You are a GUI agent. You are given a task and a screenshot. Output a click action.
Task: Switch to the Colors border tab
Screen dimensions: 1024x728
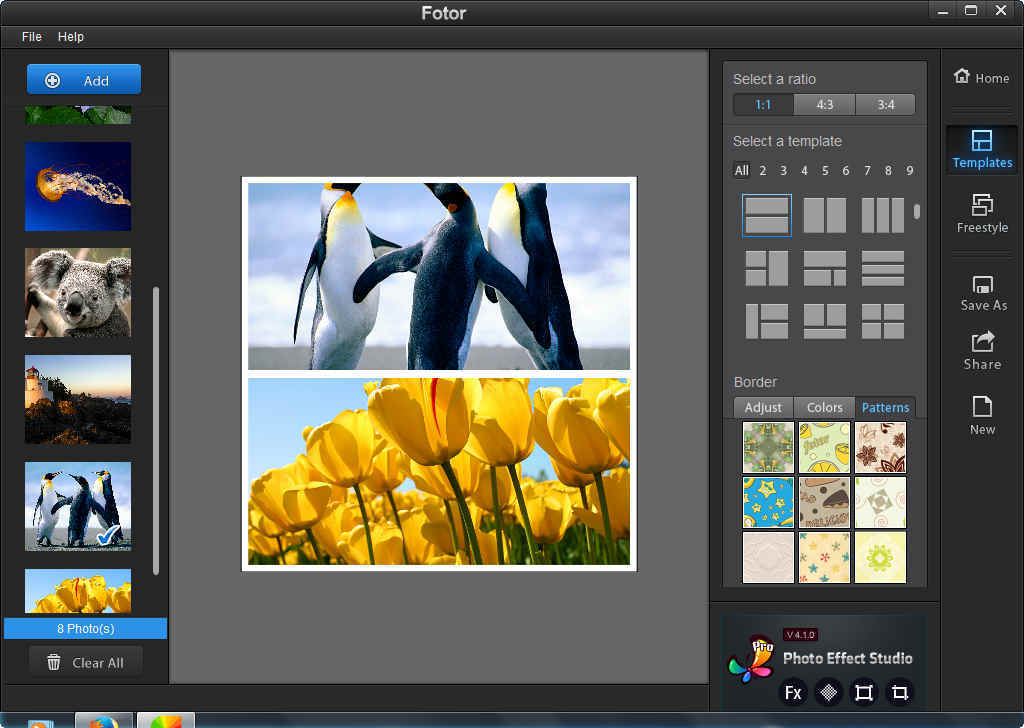click(824, 407)
